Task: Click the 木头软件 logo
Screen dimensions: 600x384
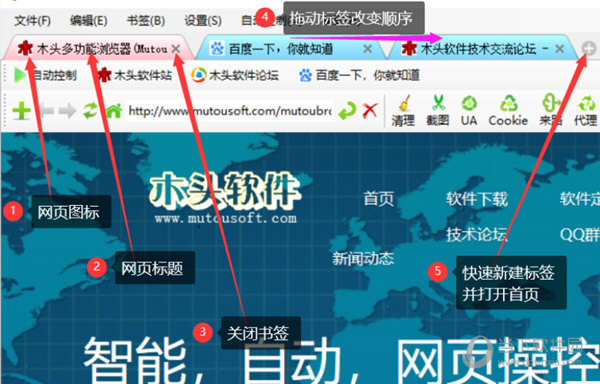Action: [225, 197]
